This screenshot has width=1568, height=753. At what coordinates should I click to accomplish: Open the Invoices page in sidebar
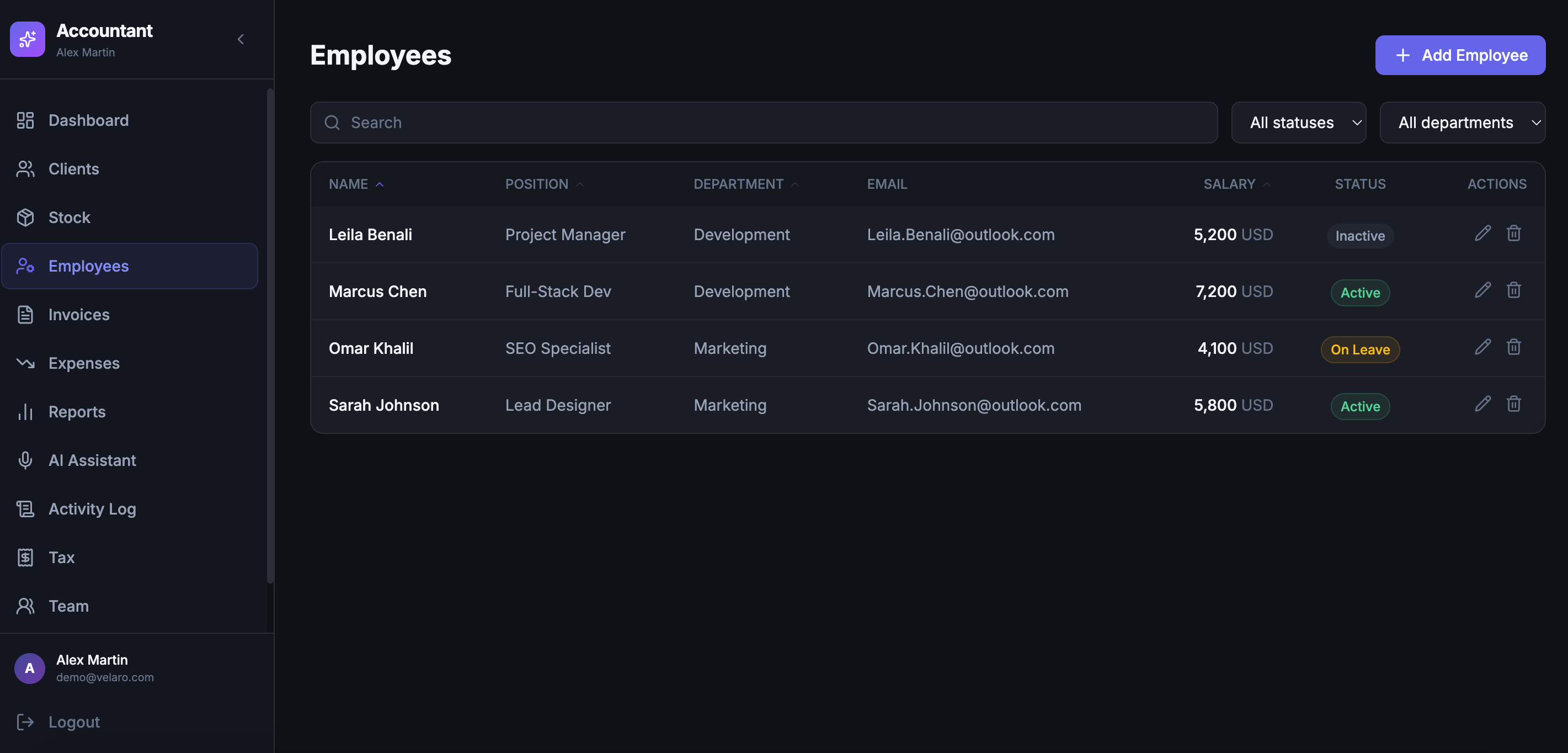pyautogui.click(x=78, y=314)
